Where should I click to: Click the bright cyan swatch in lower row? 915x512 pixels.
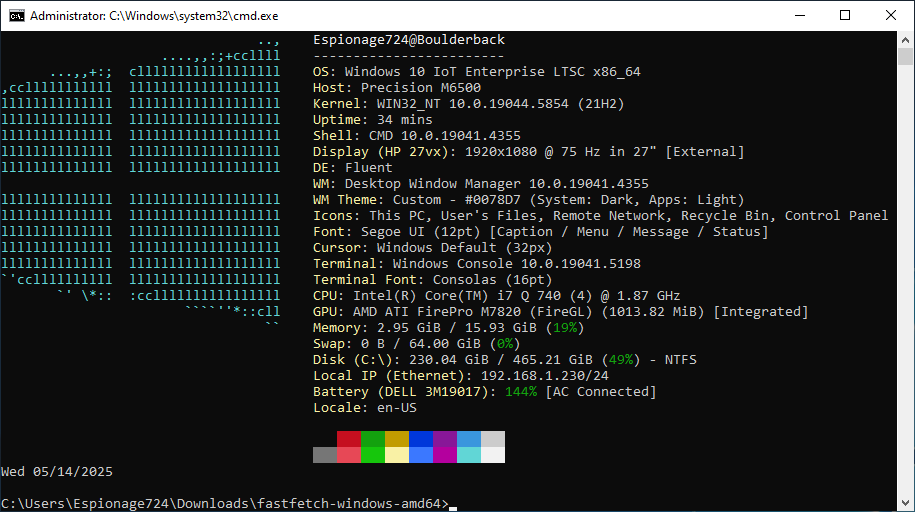(x=469, y=455)
